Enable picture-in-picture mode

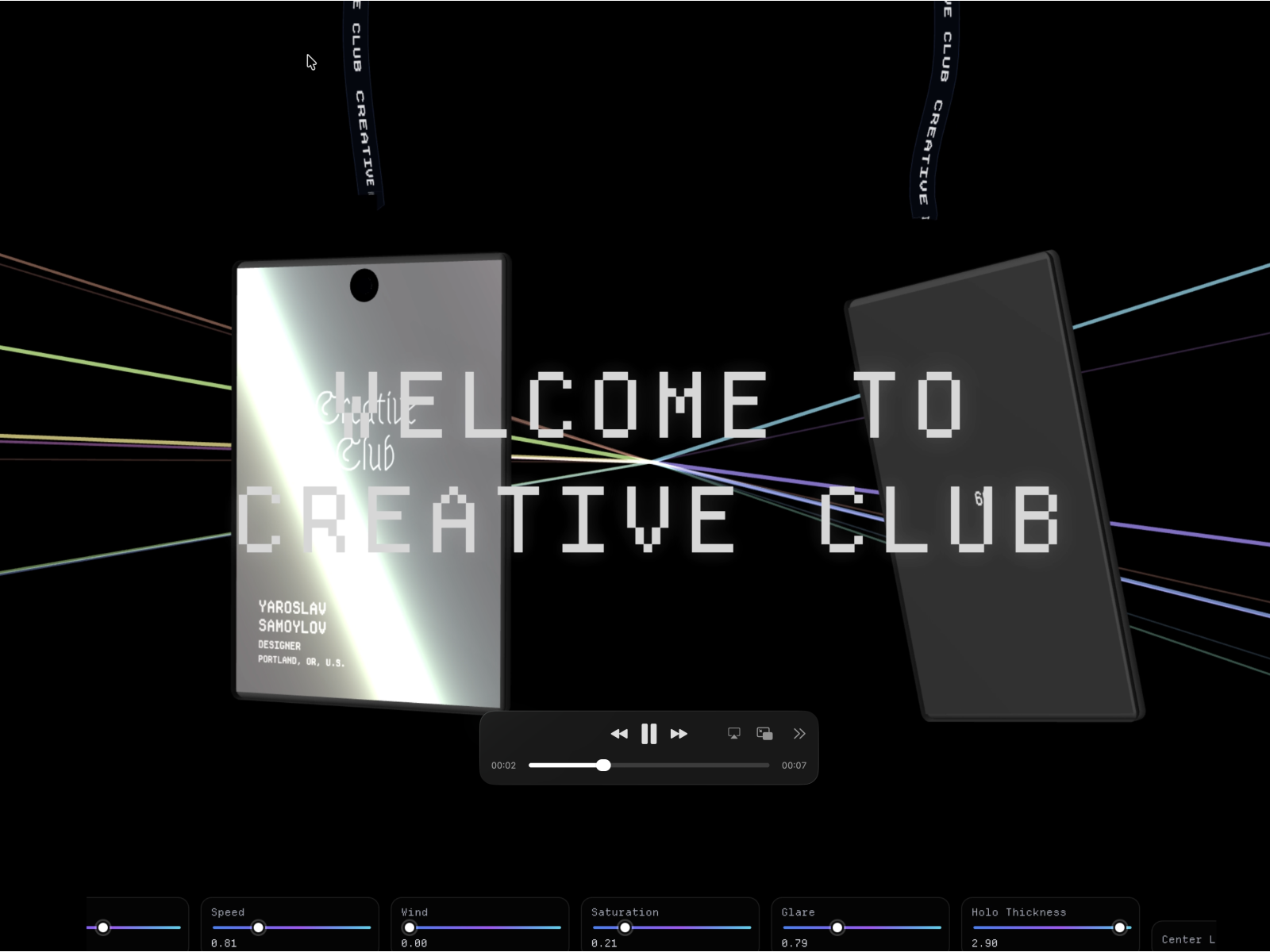coord(764,734)
